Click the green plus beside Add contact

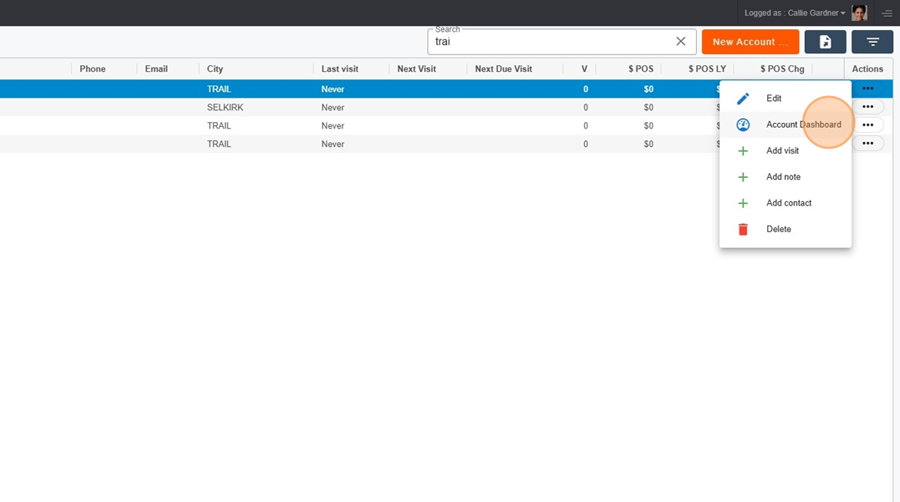(x=743, y=203)
